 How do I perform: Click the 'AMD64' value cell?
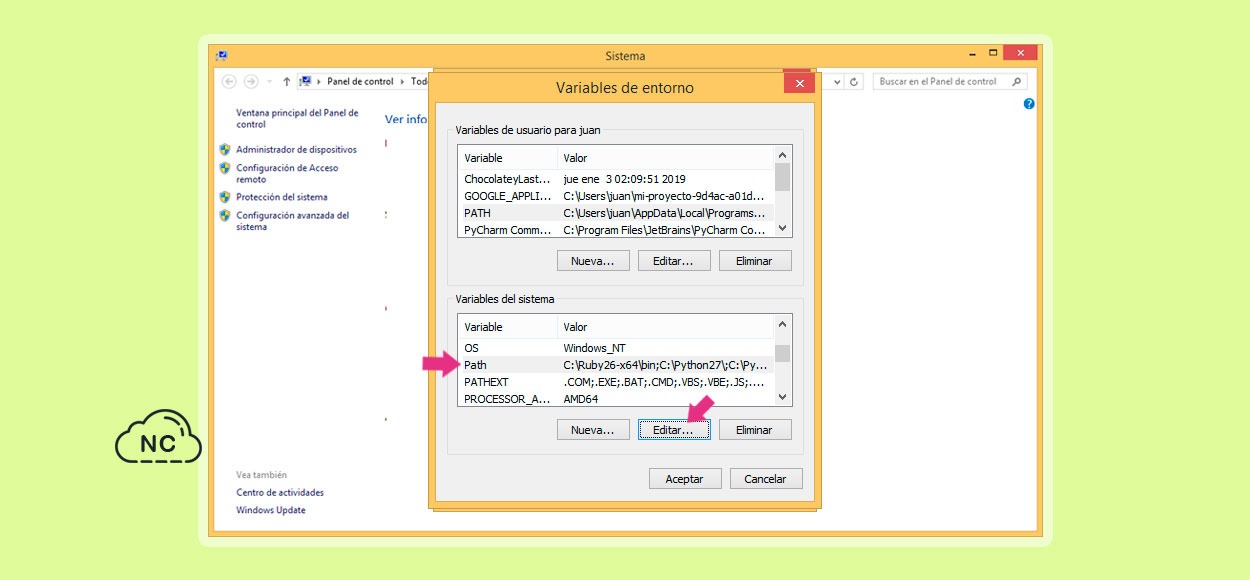(580, 399)
